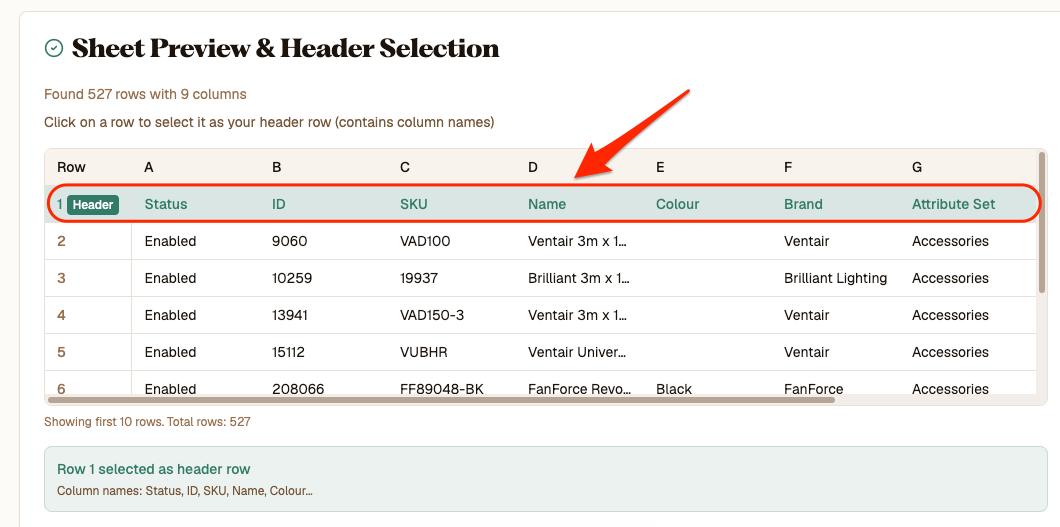Click the Header badge on row 1
The height and width of the screenshot is (527, 1060).
pyautogui.click(x=93, y=205)
